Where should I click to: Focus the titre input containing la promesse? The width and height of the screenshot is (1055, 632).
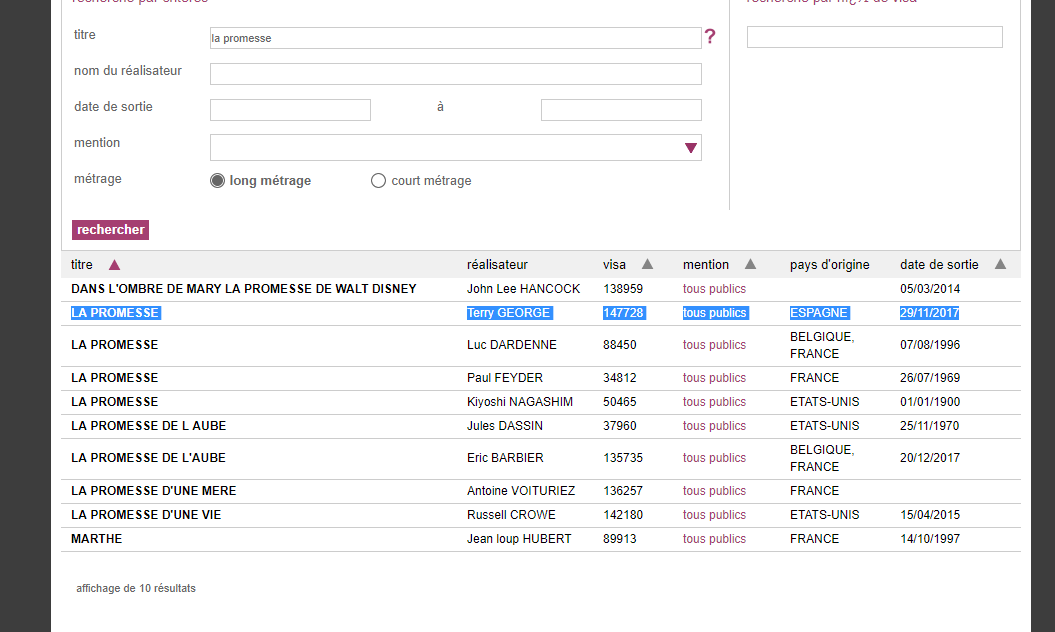(456, 38)
